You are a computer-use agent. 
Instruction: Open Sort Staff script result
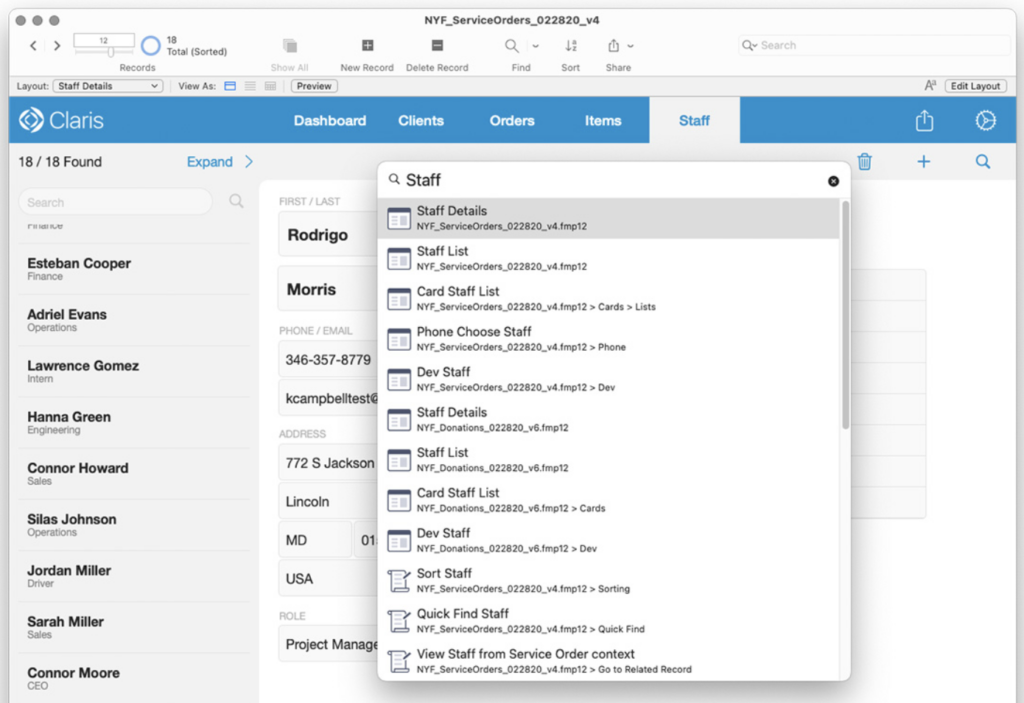coord(609,580)
